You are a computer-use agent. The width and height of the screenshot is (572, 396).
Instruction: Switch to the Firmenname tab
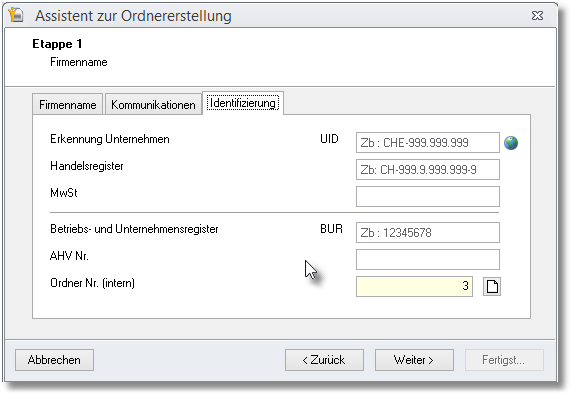point(67,105)
